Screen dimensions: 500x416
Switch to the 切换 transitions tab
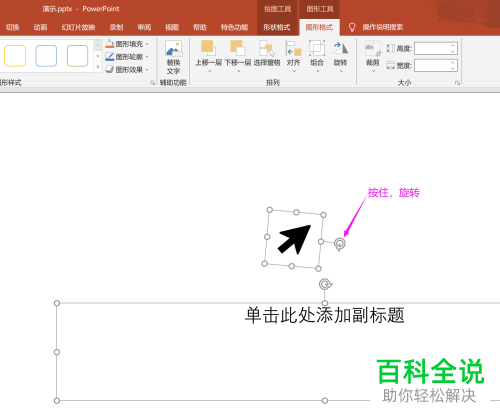click(x=13, y=27)
